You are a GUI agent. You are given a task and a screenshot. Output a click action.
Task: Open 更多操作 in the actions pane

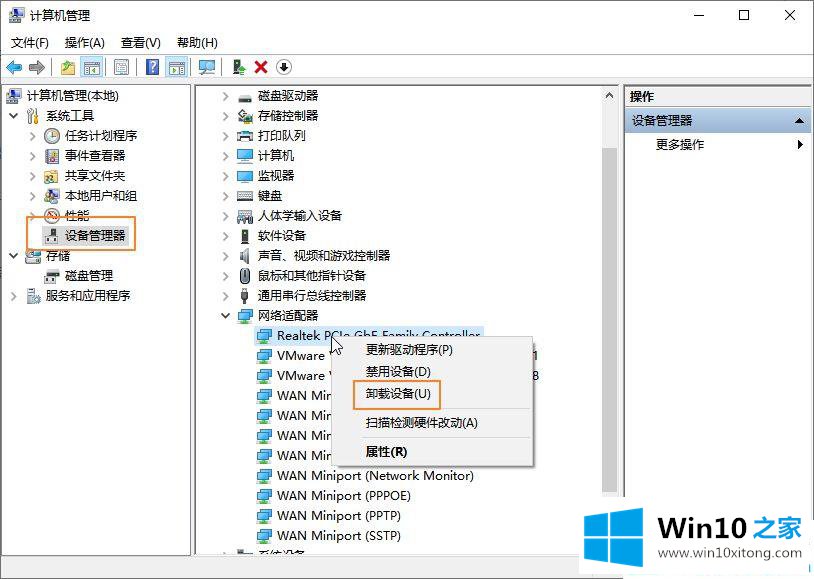pos(680,145)
